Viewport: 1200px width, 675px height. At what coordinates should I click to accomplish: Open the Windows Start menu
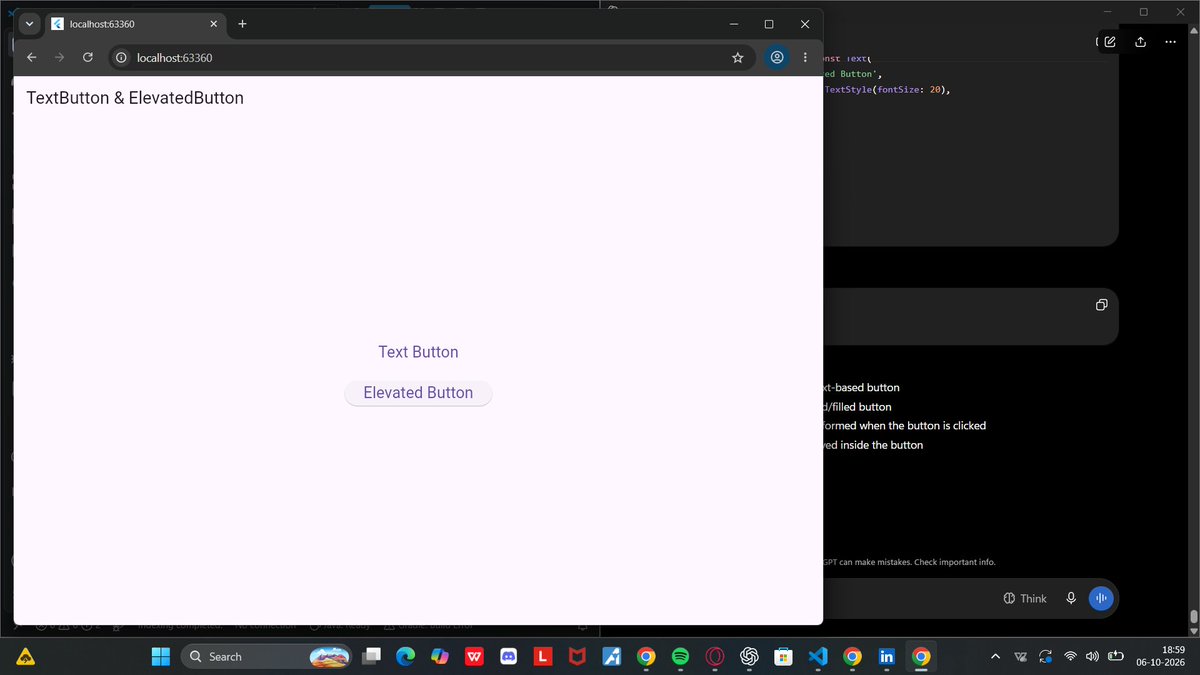161,656
